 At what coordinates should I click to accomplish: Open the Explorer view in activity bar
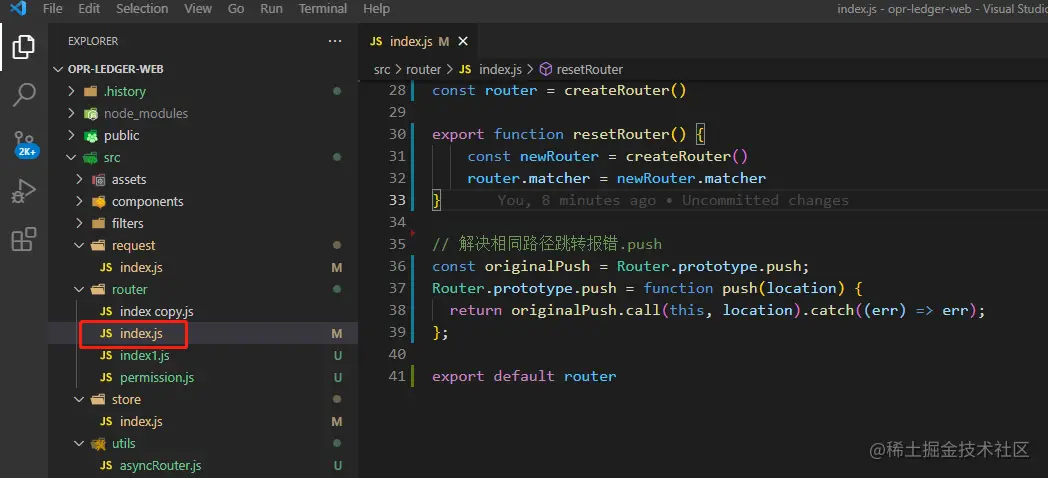tap(24, 47)
